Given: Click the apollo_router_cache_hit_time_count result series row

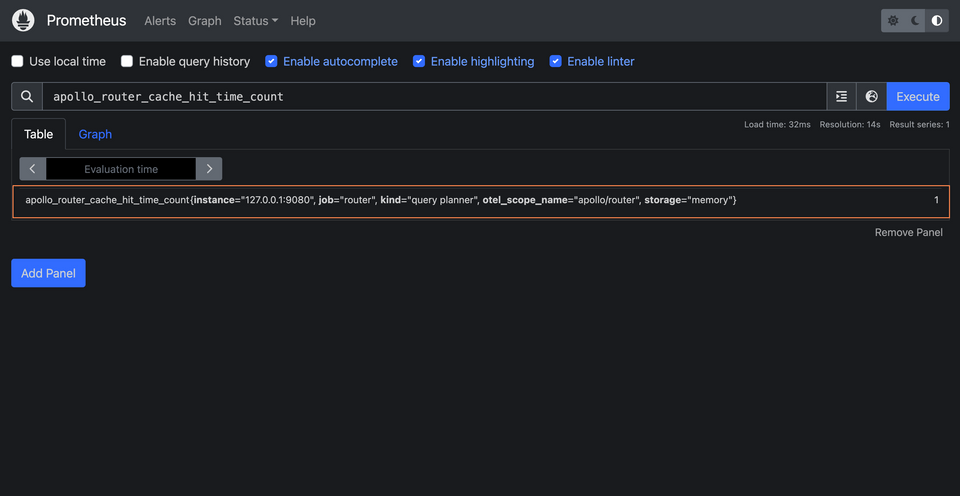Looking at the screenshot, I should pyautogui.click(x=481, y=200).
